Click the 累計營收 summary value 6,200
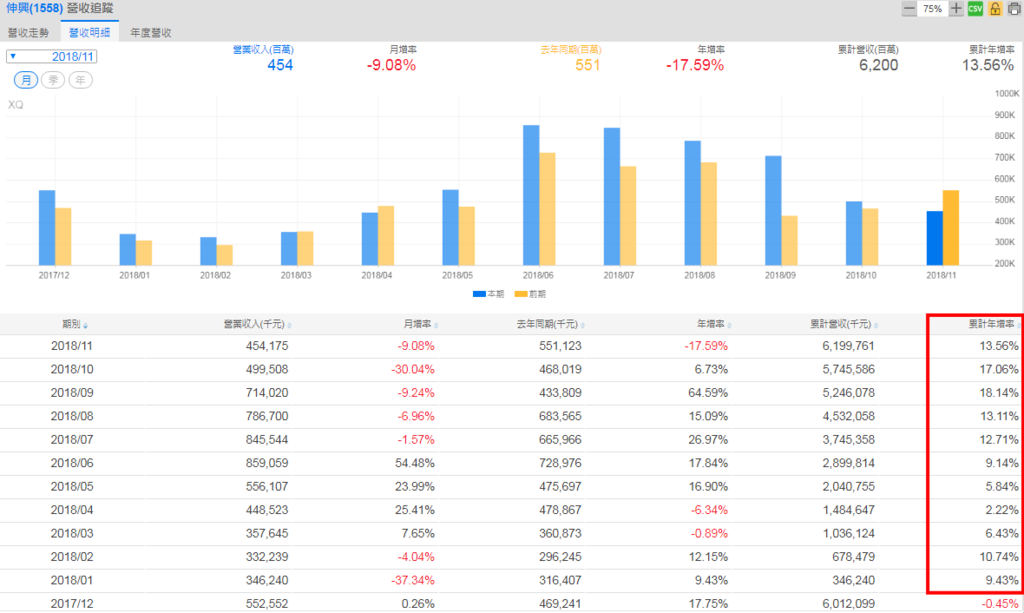The width and height of the screenshot is (1024, 613). (x=878, y=65)
